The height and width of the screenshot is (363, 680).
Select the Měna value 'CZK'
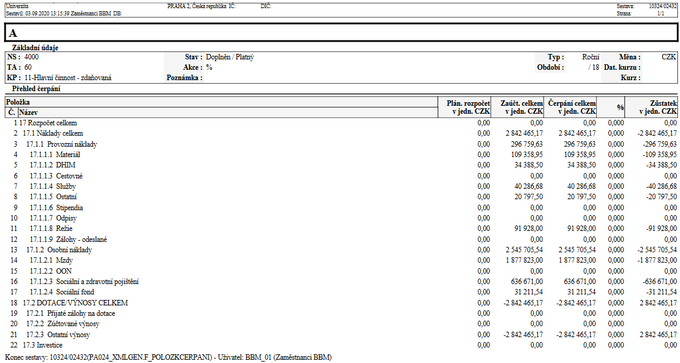(x=669, y=57)
